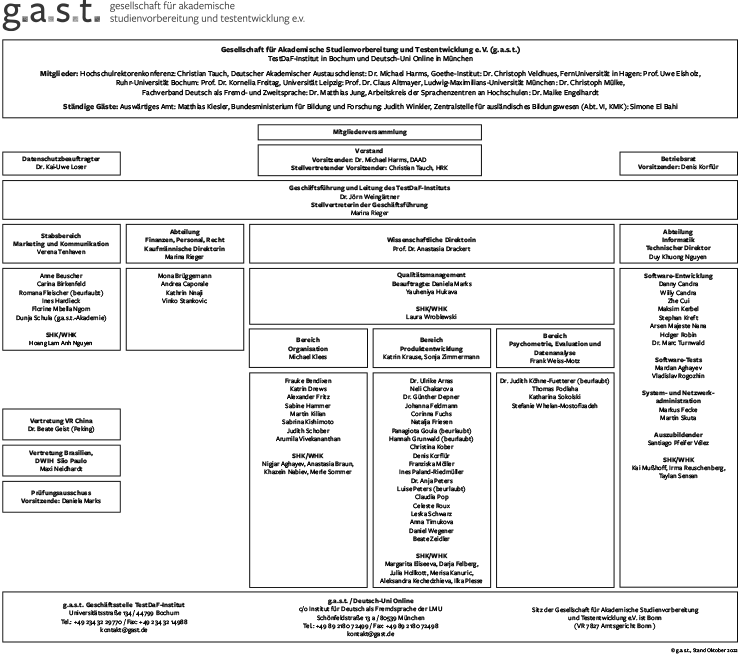Select the name "Vinko Stankovic"
Screen dimensions: 743x655
click(x=185, y=300)
